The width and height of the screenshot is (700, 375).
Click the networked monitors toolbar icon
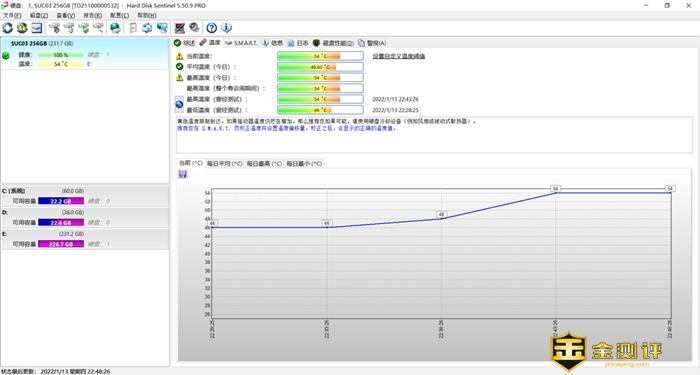[162, 28]
